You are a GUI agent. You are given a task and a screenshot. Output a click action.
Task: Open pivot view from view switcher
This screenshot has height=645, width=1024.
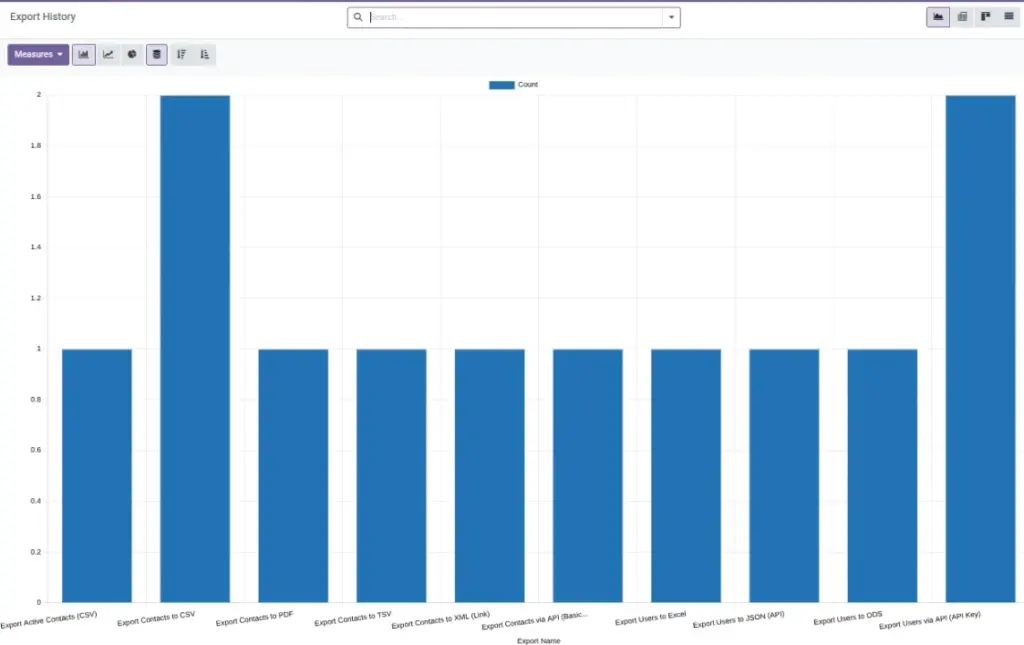tap(962, 17)
